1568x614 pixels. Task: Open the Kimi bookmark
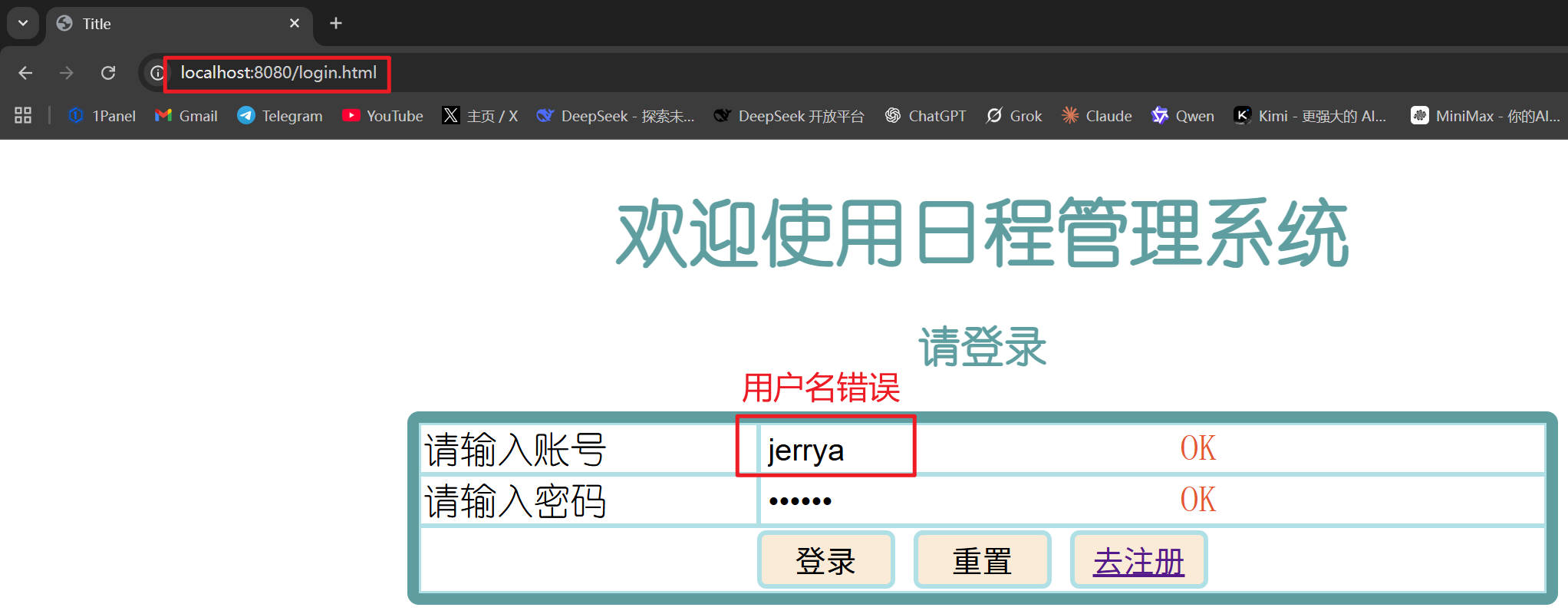click(1310, 116)
